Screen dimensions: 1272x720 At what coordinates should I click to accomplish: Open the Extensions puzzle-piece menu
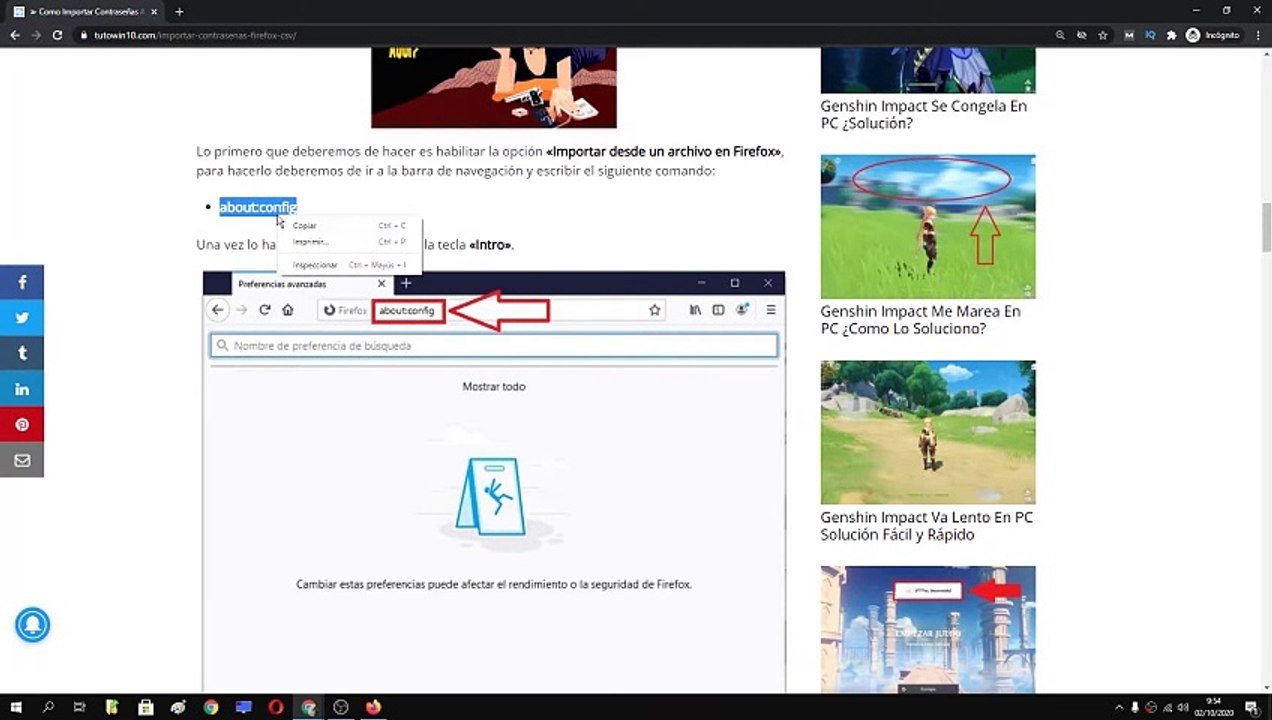[1171, 35]
